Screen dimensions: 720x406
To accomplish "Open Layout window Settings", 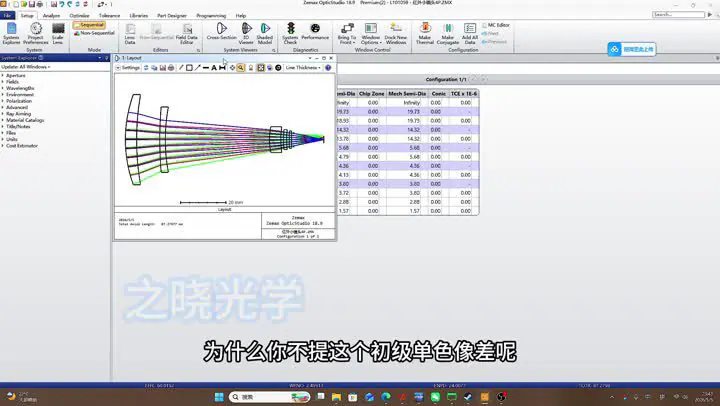I will coord(128,68).
